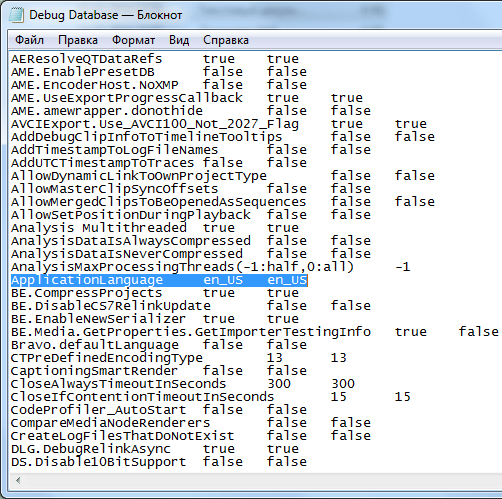Click the second en_US value
The image size is (502, 499).
coord(287,280)
